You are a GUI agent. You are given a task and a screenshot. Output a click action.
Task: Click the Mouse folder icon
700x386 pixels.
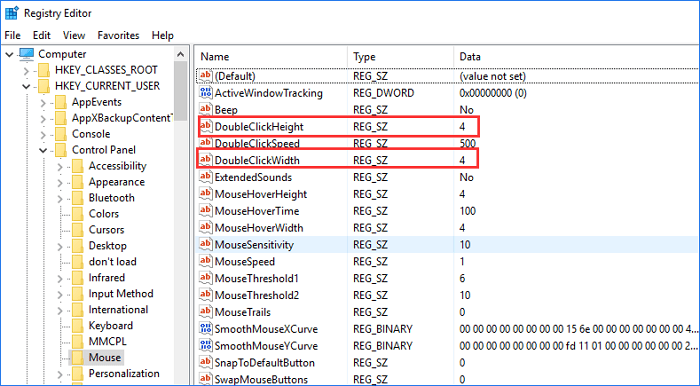(78, 357)
